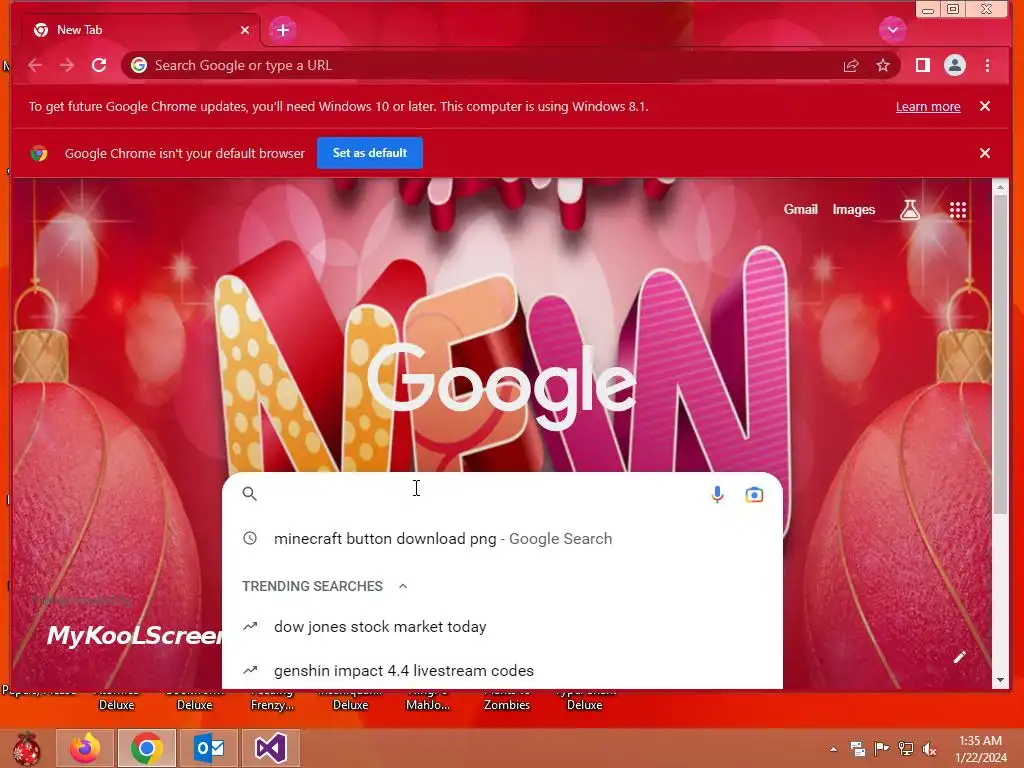Viewport: 1024px width, 768px height.
Task: Click the ornament Start button
Action: [x=26, y=748]
